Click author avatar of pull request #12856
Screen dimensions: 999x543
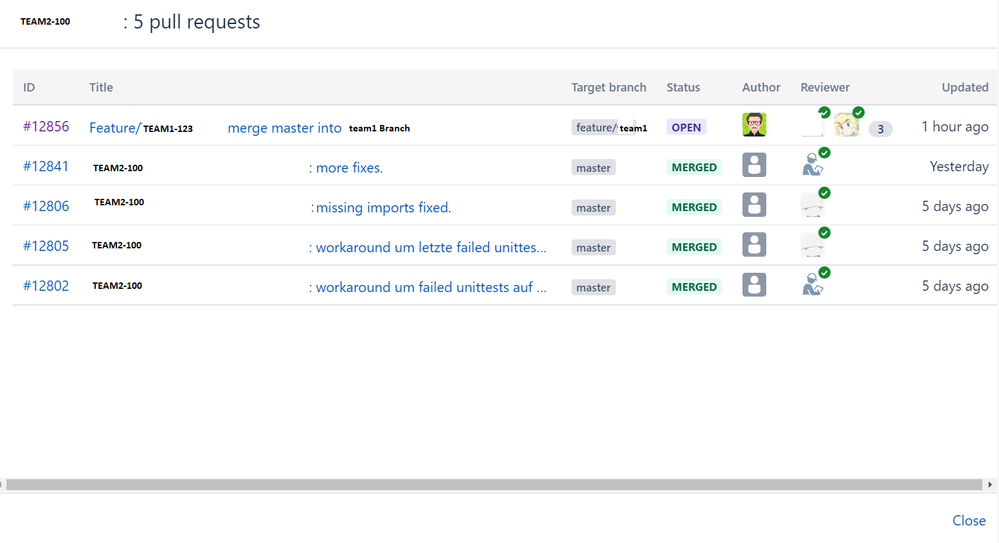pyautogui.click(x=754, y=125)
